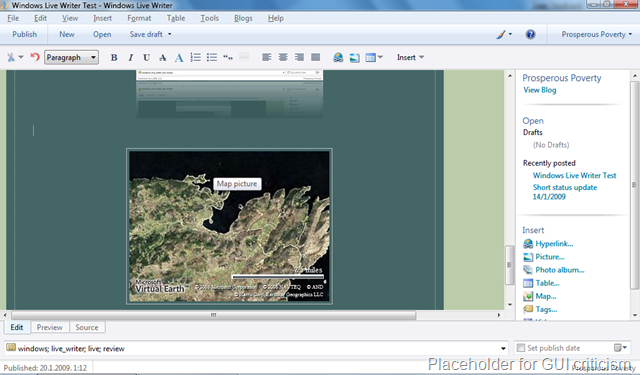Open the Save draft dropdown arrow
640x375 pixels.
[x=170, y=34]
